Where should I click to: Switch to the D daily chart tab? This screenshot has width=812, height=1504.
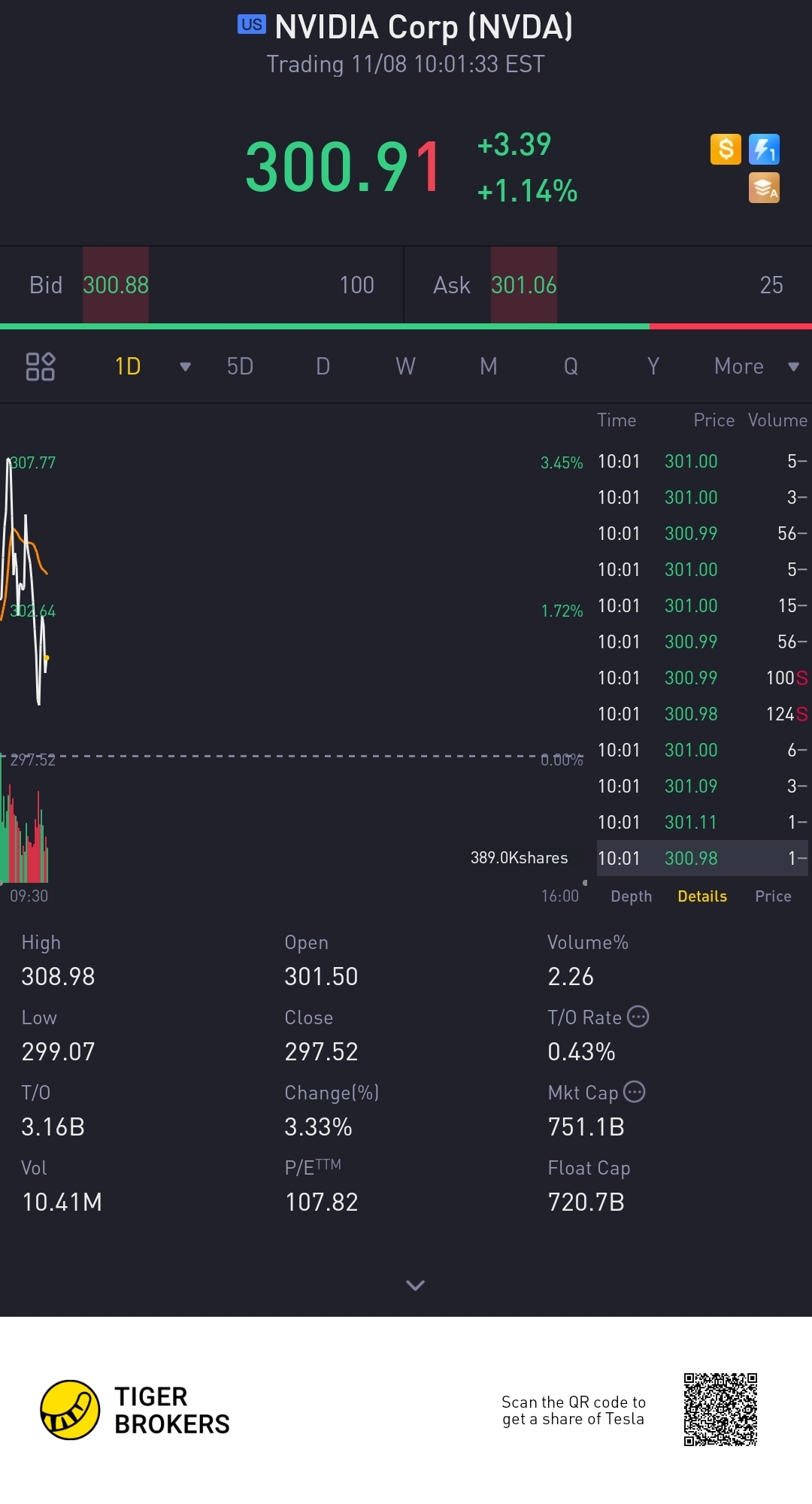click(323, 366)
